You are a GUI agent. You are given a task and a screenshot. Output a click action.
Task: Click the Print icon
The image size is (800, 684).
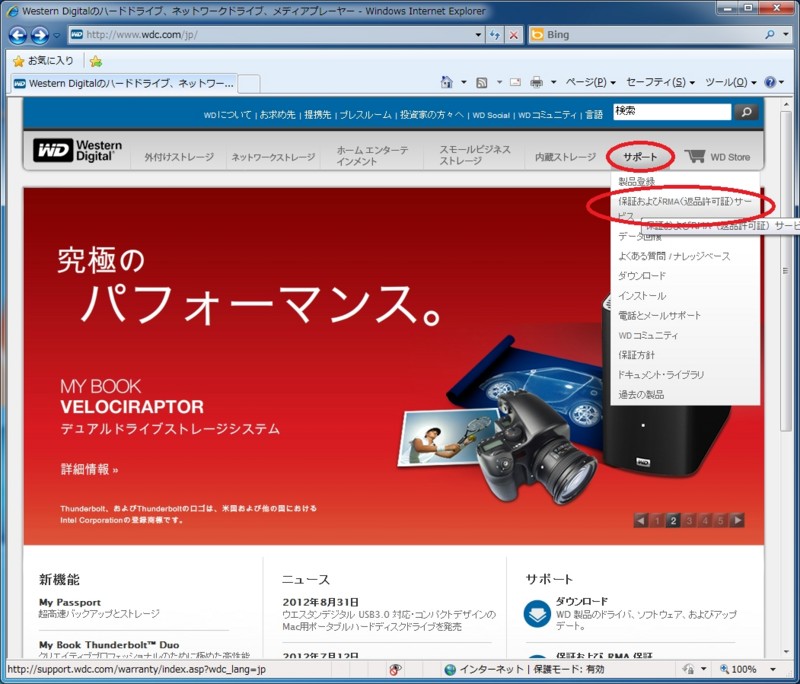(x=536, y=82)
